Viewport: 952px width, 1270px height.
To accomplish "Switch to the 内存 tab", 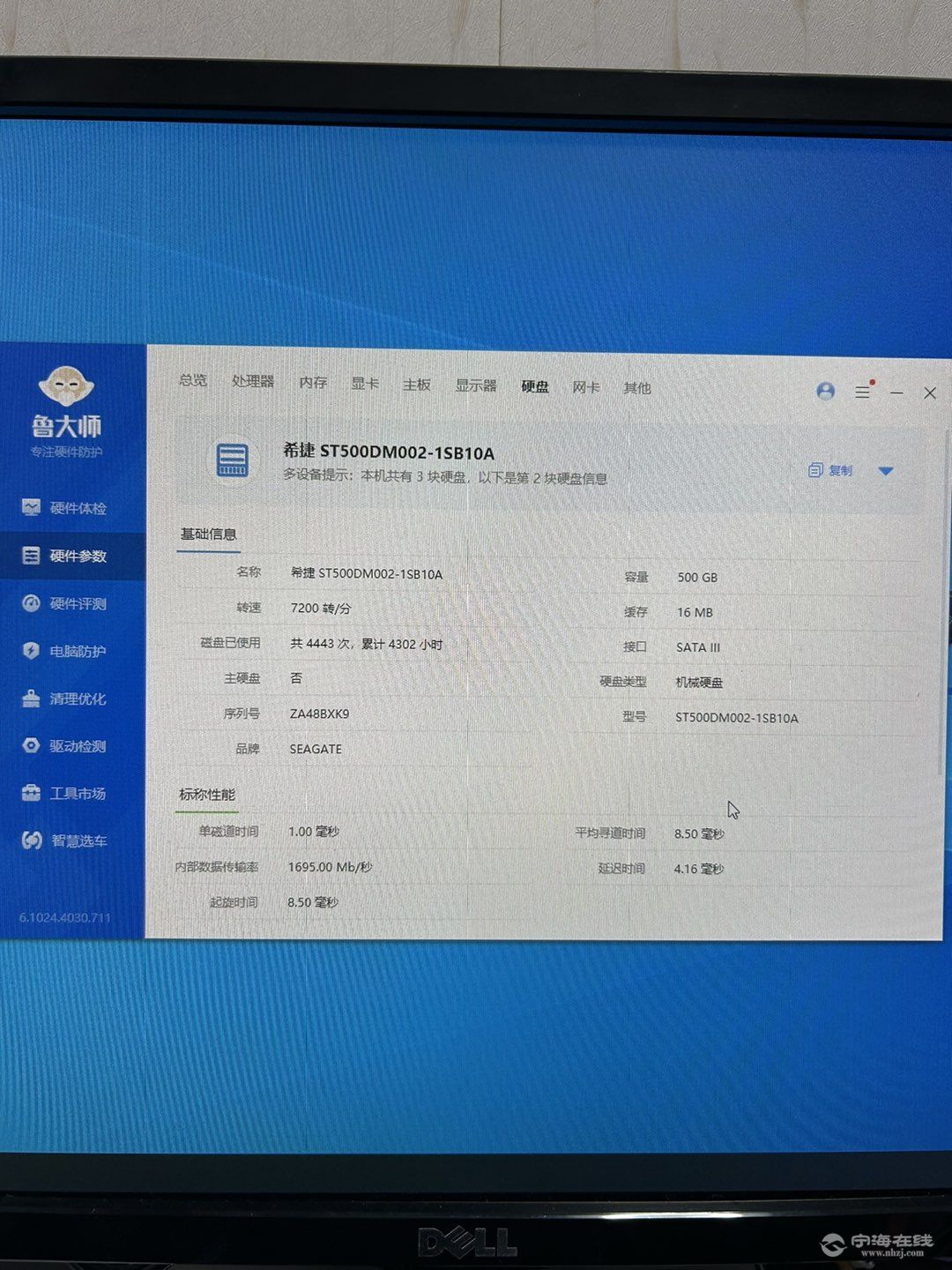I will click(x=313, y=383).
